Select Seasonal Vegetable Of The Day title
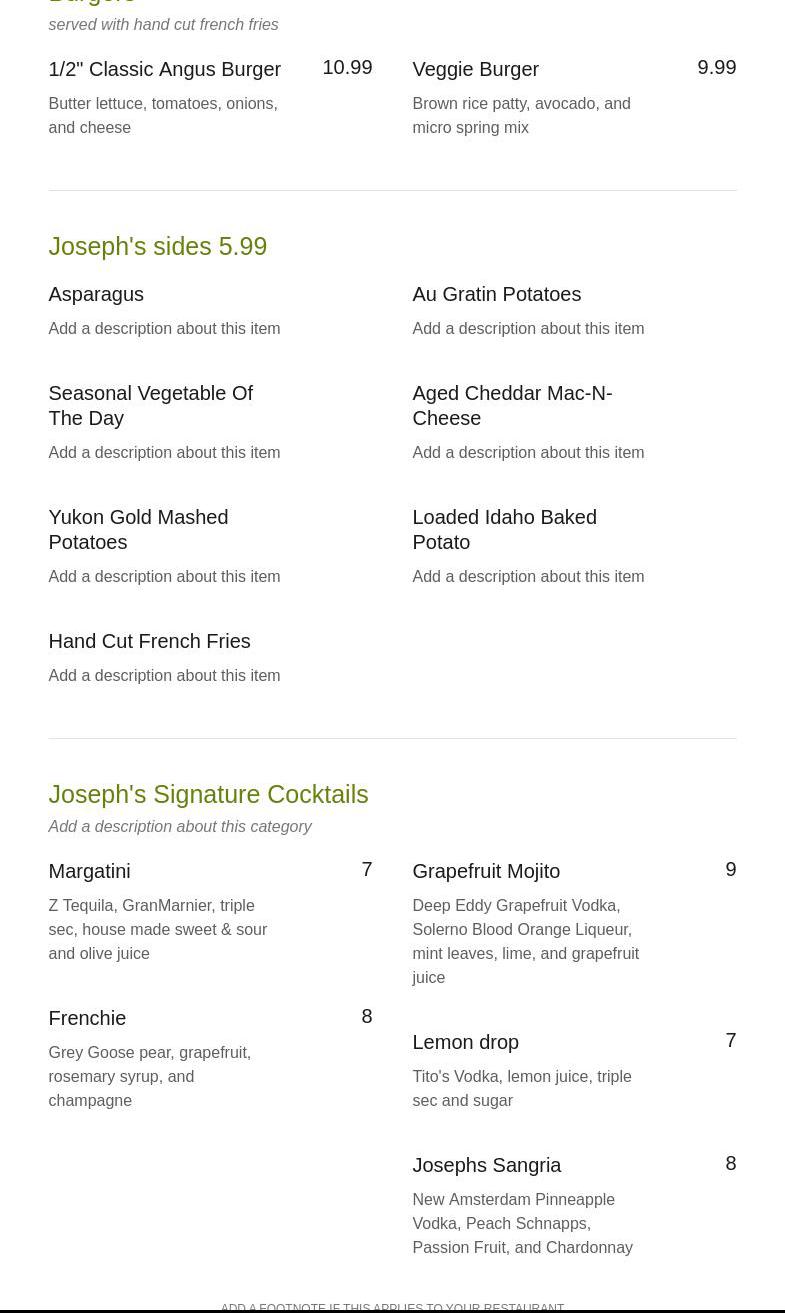Viewport: 785px width, 1313px height. [150, 405]
